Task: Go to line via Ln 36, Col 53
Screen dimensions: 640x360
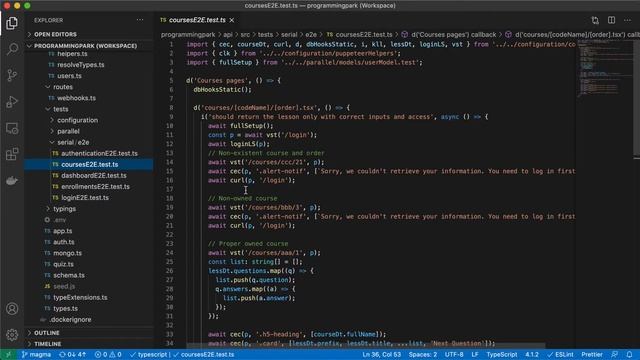Action: point(382,355)
